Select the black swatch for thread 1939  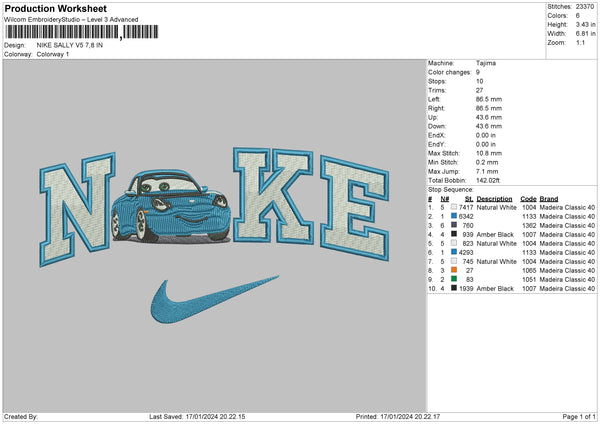coord(454,288)
